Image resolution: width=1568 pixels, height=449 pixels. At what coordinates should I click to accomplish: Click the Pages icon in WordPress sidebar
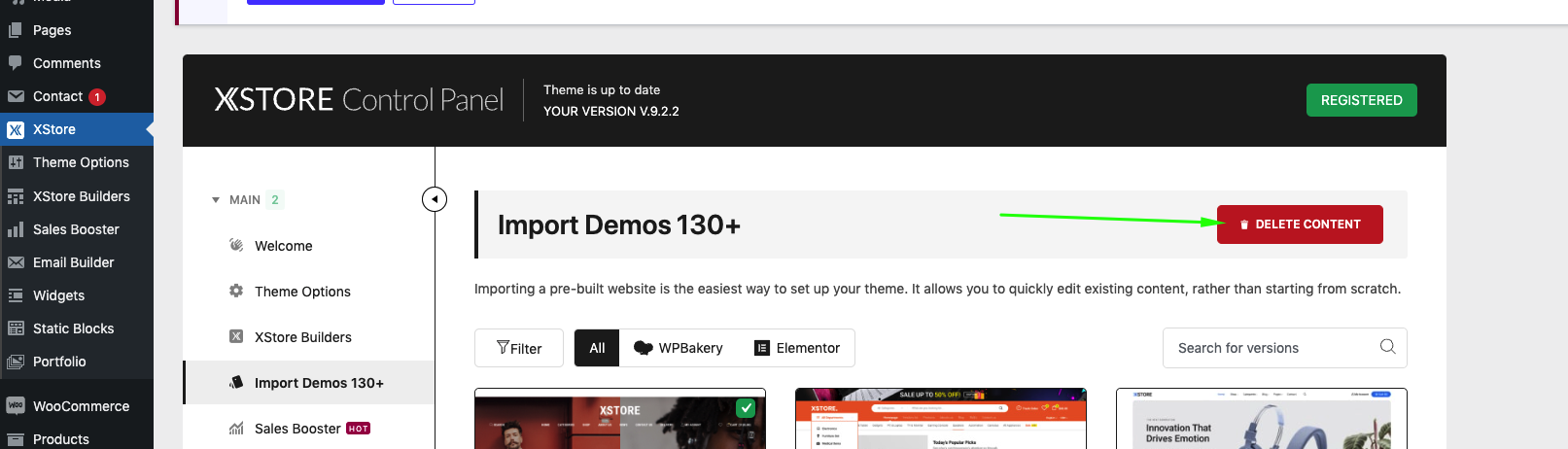coord(16,30)
